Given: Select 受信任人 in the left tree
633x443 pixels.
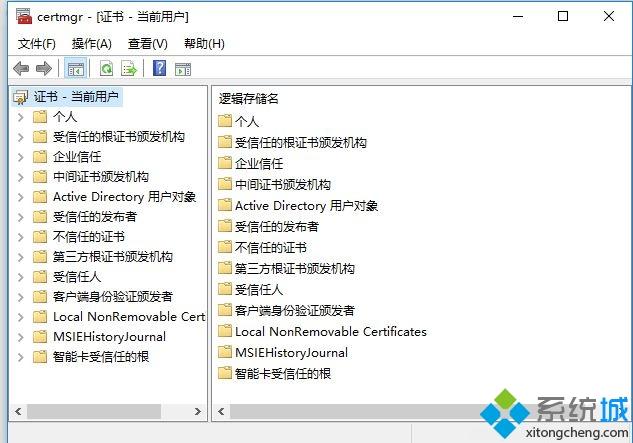Looking at the screenshot, I should point(77,277).
